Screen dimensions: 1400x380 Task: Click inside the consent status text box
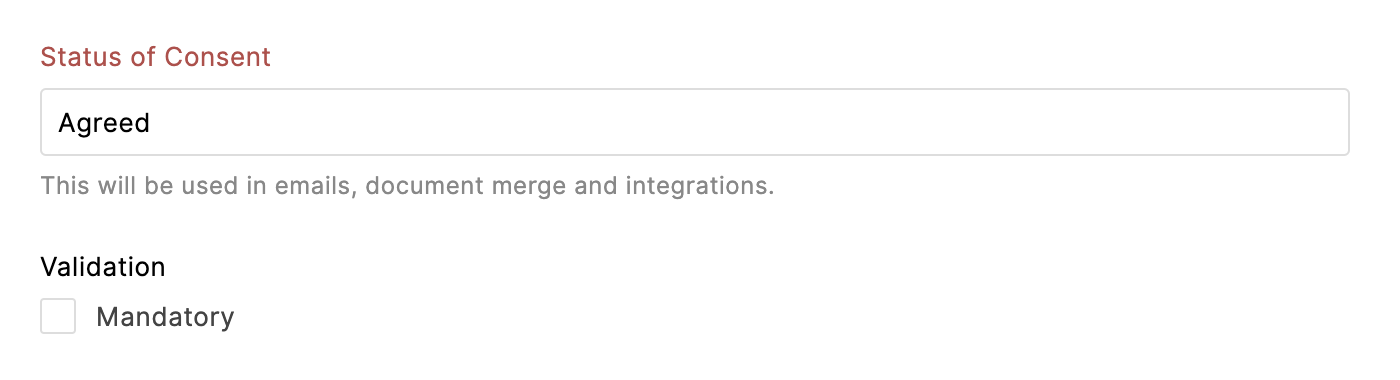pyautogui.click(x=695, y=122)
